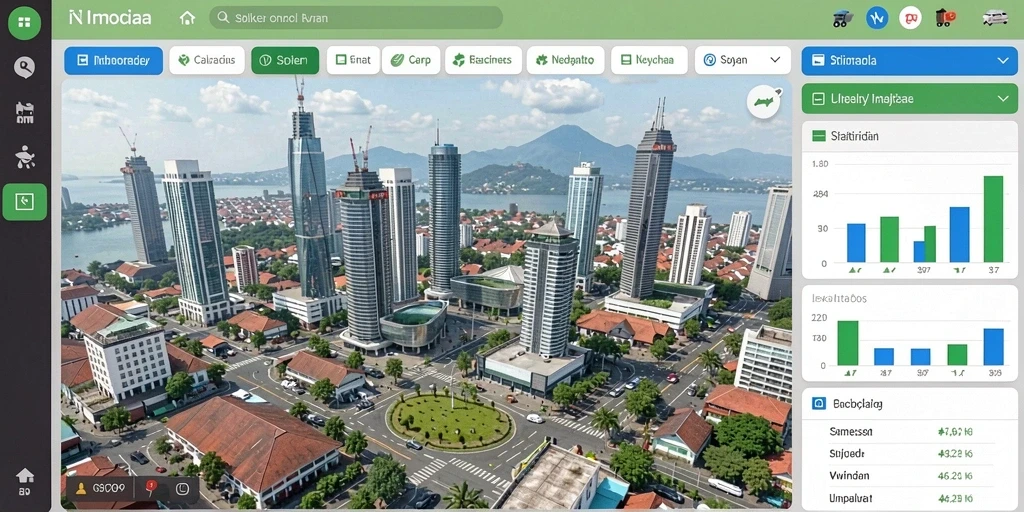Click the magnifier search icon in left sidebar
The height and width of the screenshot is (512, 1024).
point(24,67)
